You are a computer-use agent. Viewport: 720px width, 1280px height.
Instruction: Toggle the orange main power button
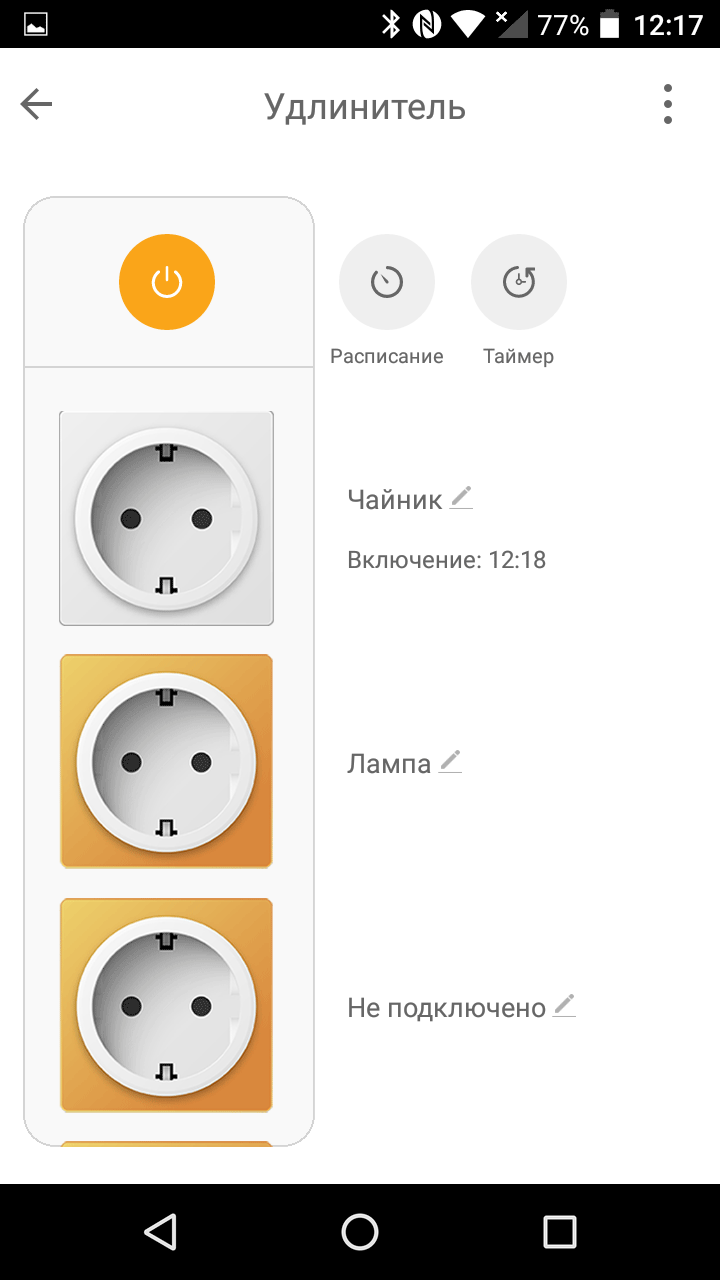tap(167, 282)
